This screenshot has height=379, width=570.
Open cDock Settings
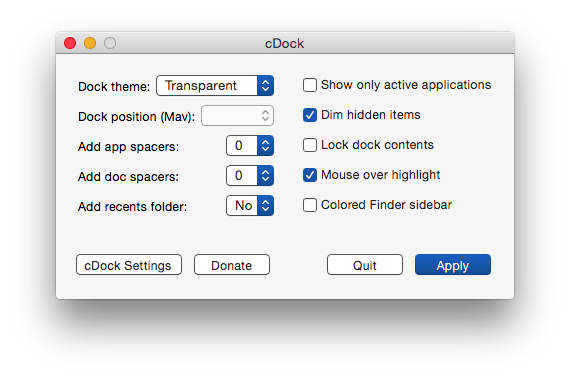pyautogui.click(x=129, y=265)
